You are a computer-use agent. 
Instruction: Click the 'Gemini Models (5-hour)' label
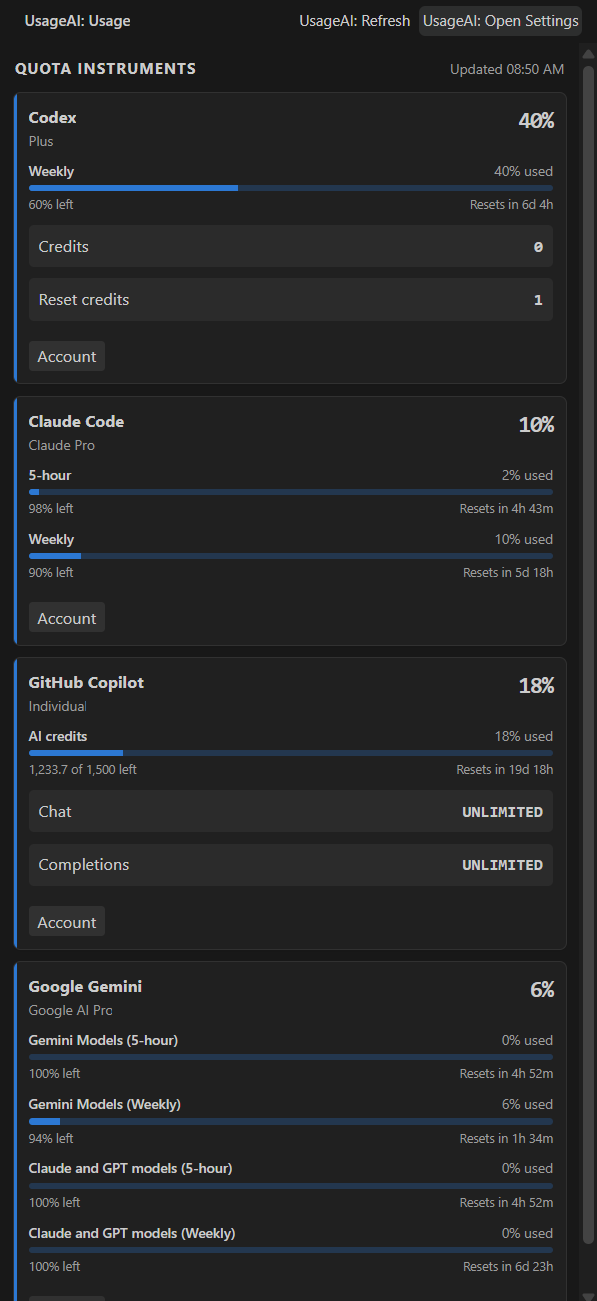coord(103,1041)
